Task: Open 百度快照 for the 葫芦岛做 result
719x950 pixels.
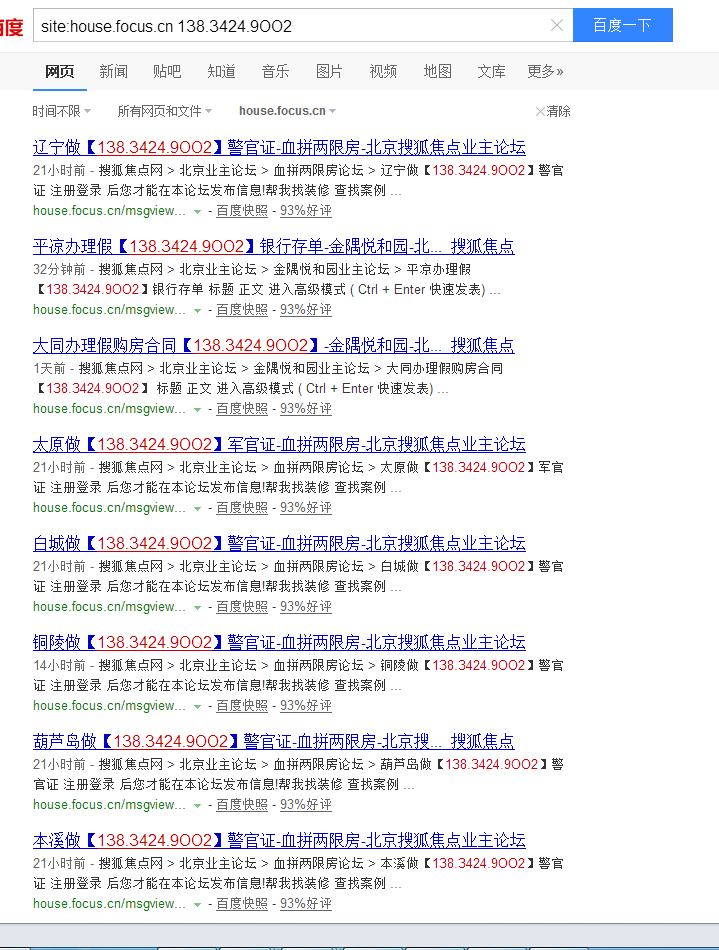Action: pos(242,805)
